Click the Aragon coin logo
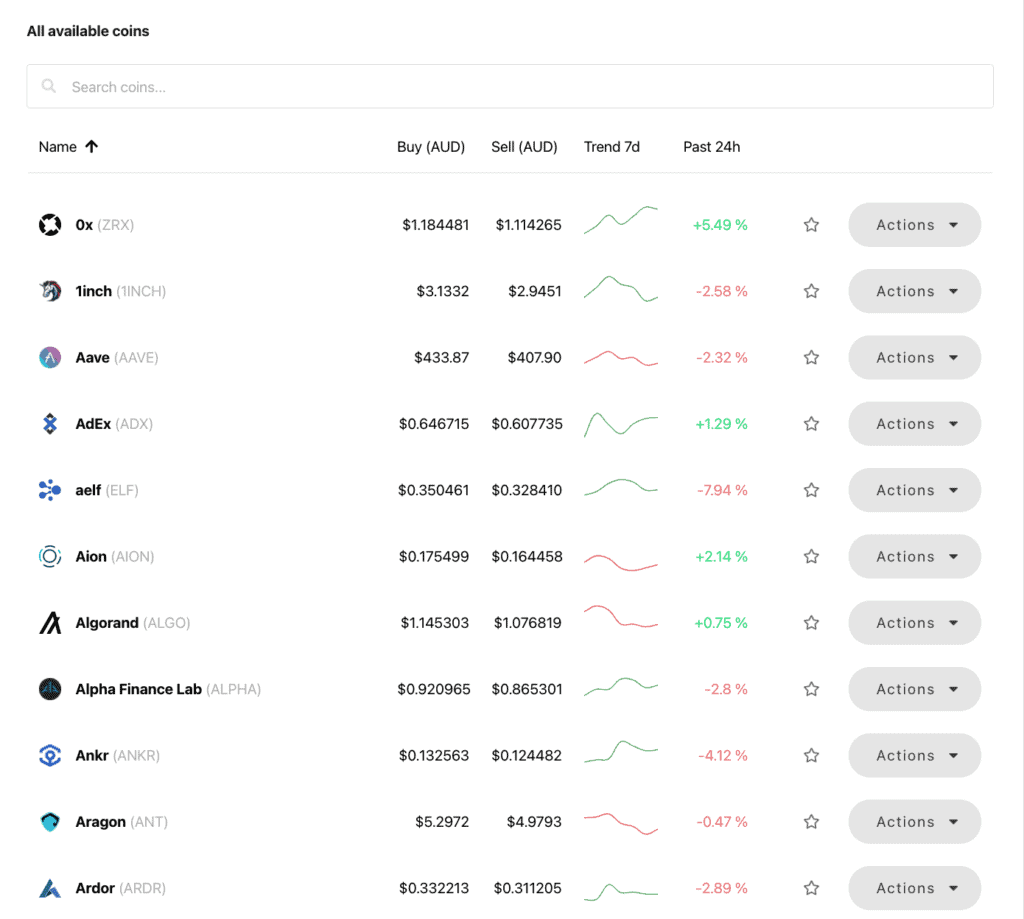The image size is (1024, 919). click(50, 822)
